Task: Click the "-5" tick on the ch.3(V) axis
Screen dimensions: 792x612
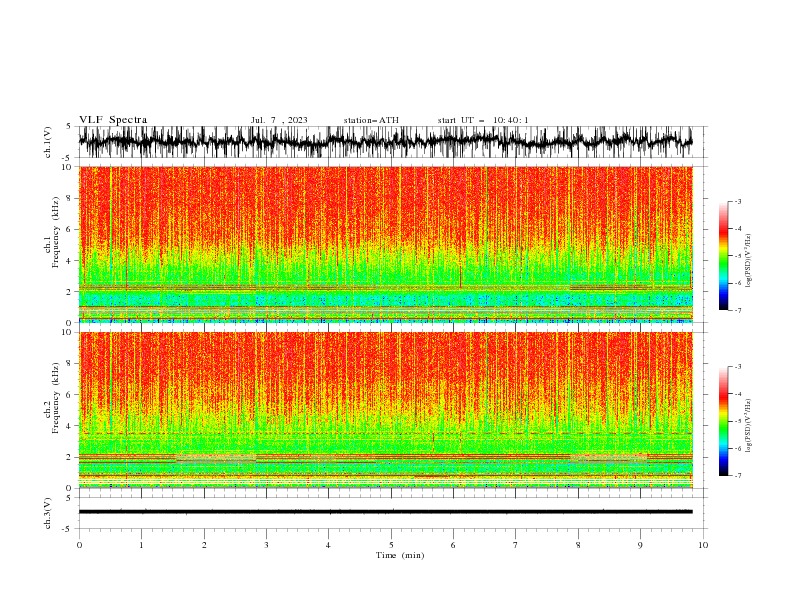Action: (x=68, y=529)
